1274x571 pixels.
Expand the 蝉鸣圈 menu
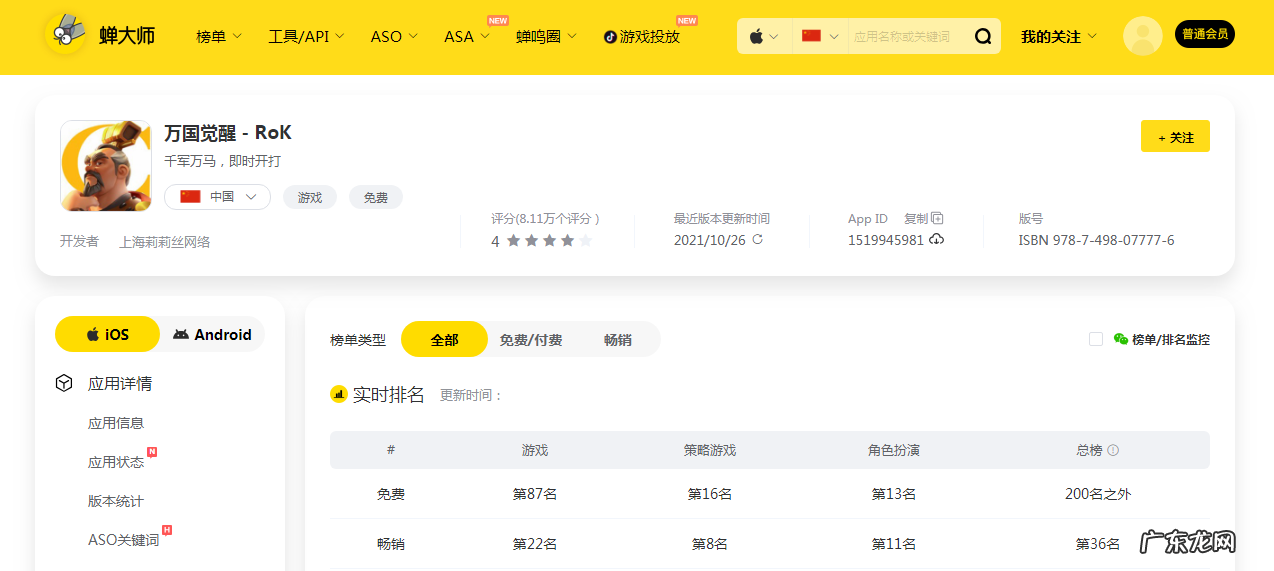(x=546, y=36)
